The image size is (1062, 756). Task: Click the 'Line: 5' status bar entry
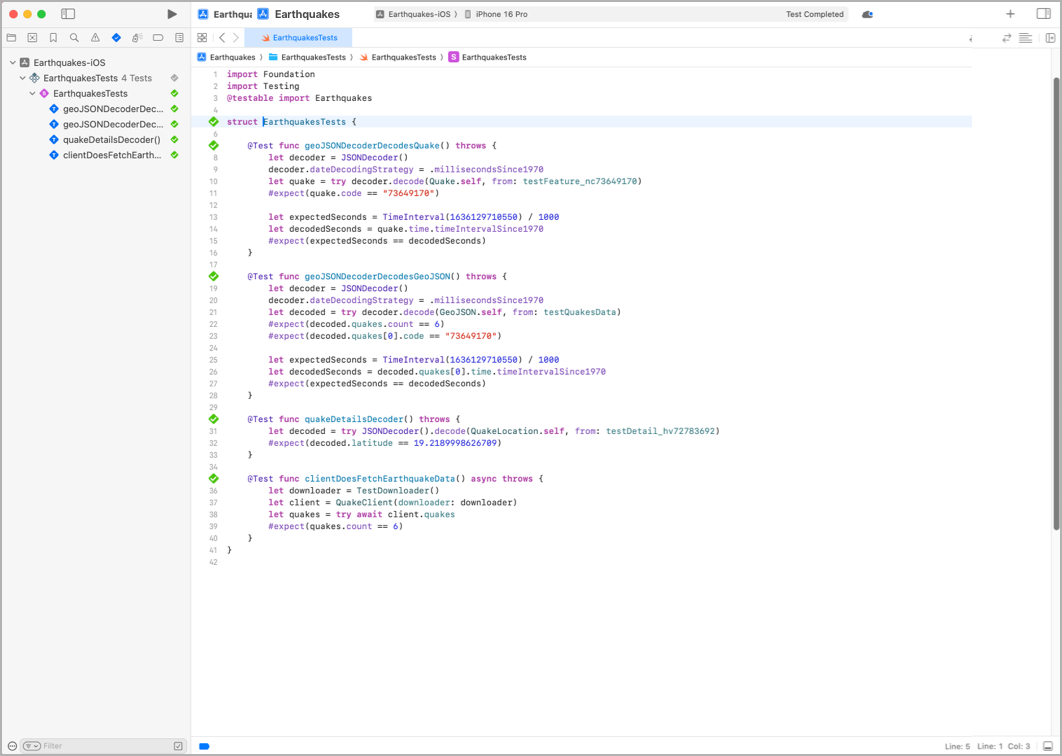click(958, 747)
